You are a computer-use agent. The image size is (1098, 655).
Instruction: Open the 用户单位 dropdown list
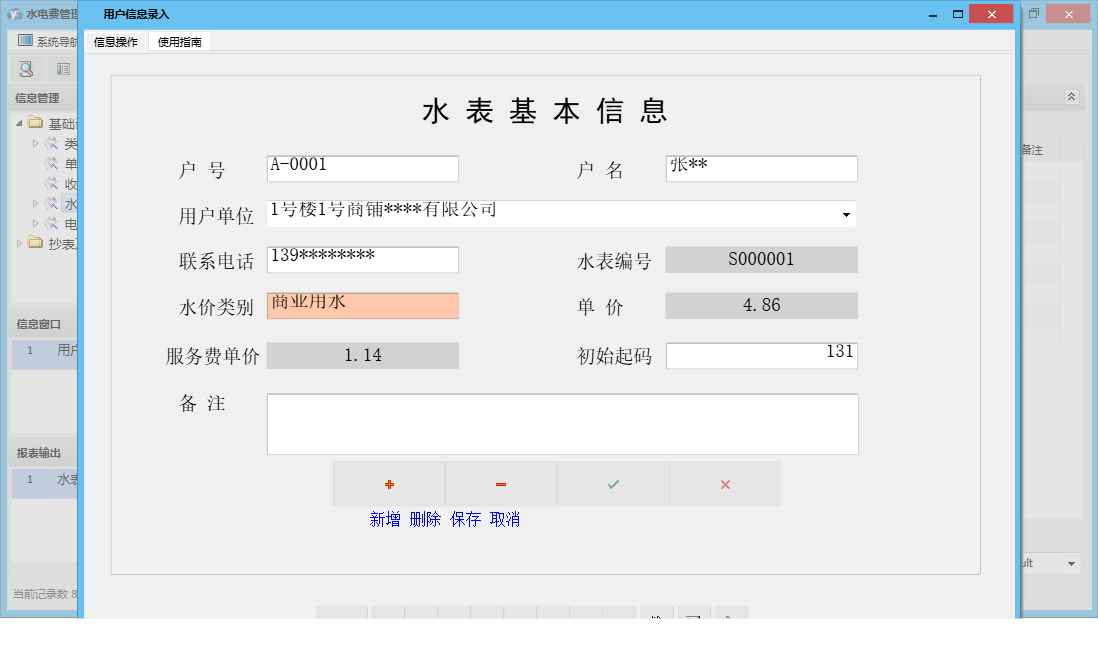pyautogui.click(x=845, y=215)
